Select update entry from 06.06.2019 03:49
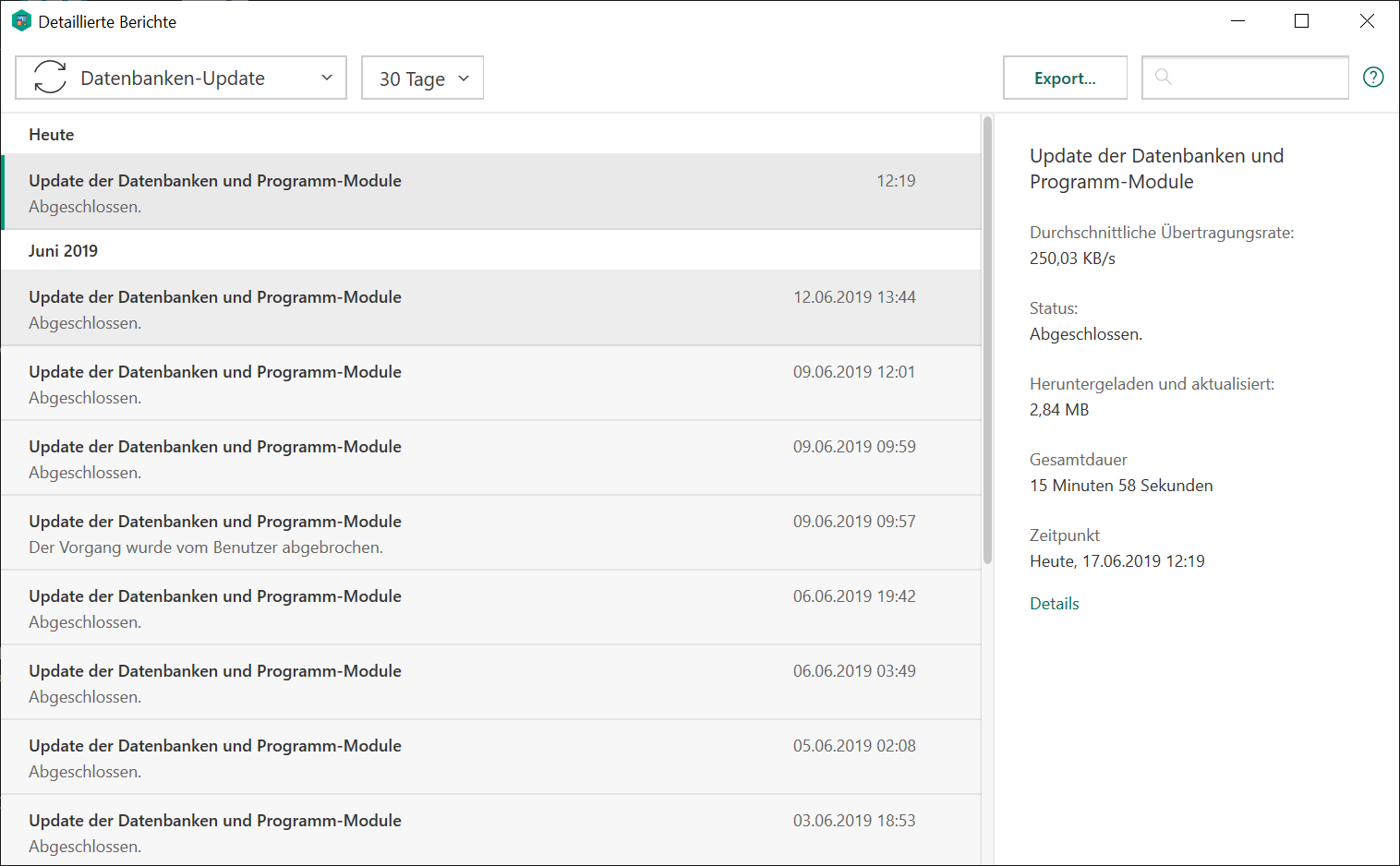Screen dimensions: 1400x866 click(489, 682)
